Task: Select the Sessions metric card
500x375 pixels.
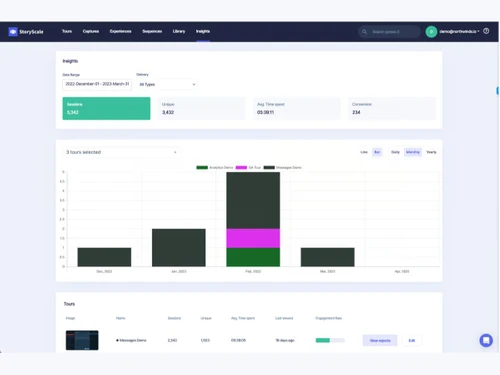Action: coord(106,108)
